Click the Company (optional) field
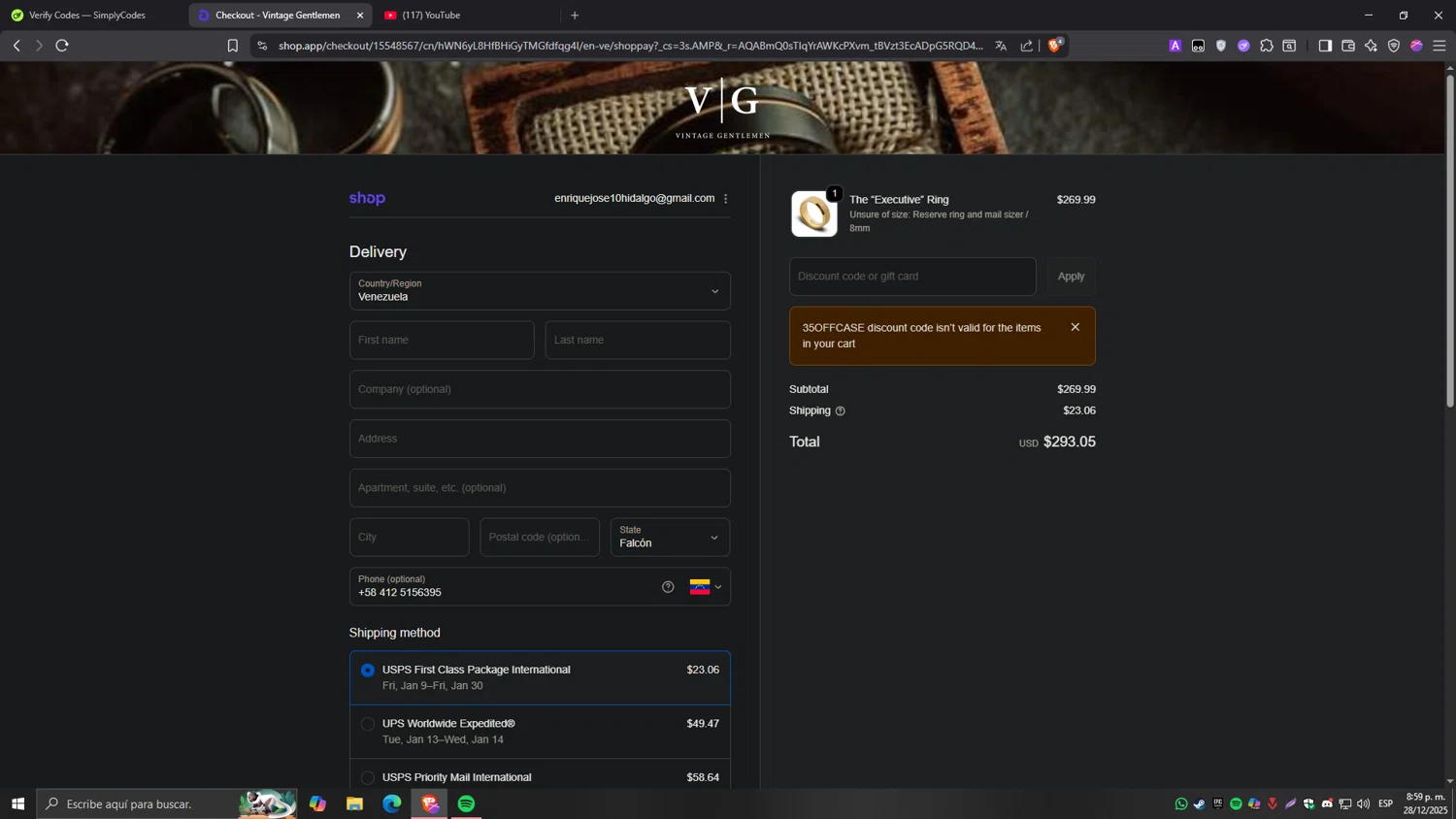1456x819 pixels. (x=540, y=389)
